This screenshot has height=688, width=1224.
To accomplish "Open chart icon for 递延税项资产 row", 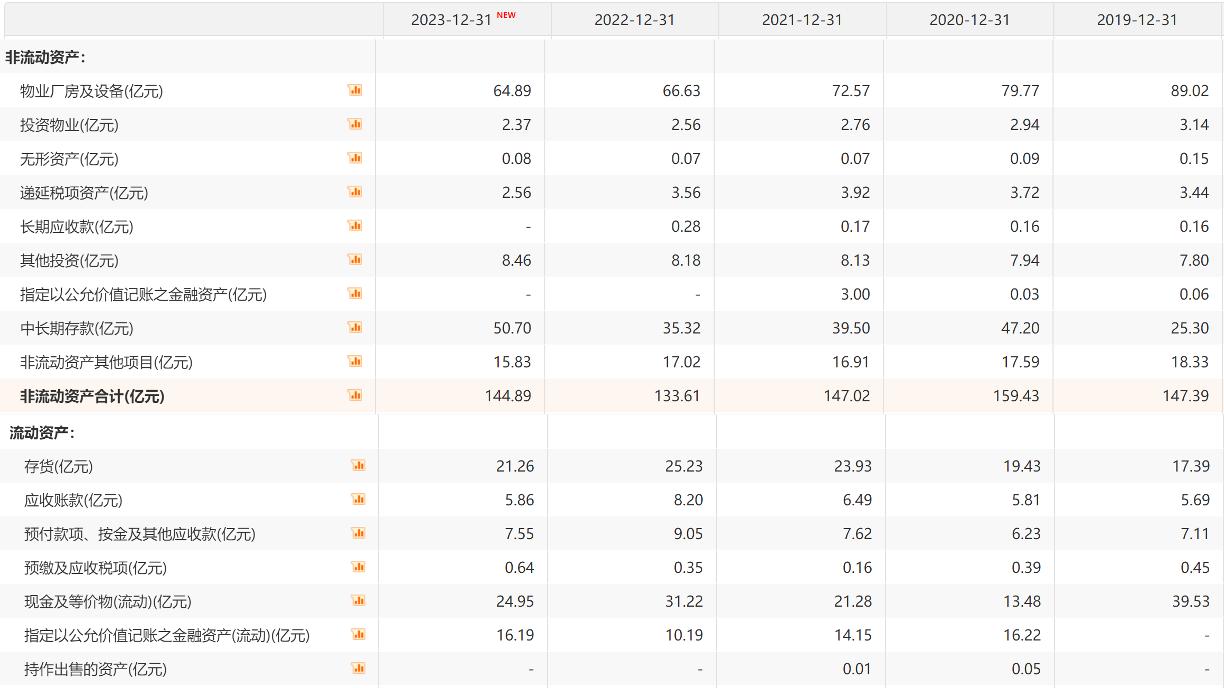I will tap(355, 192).
